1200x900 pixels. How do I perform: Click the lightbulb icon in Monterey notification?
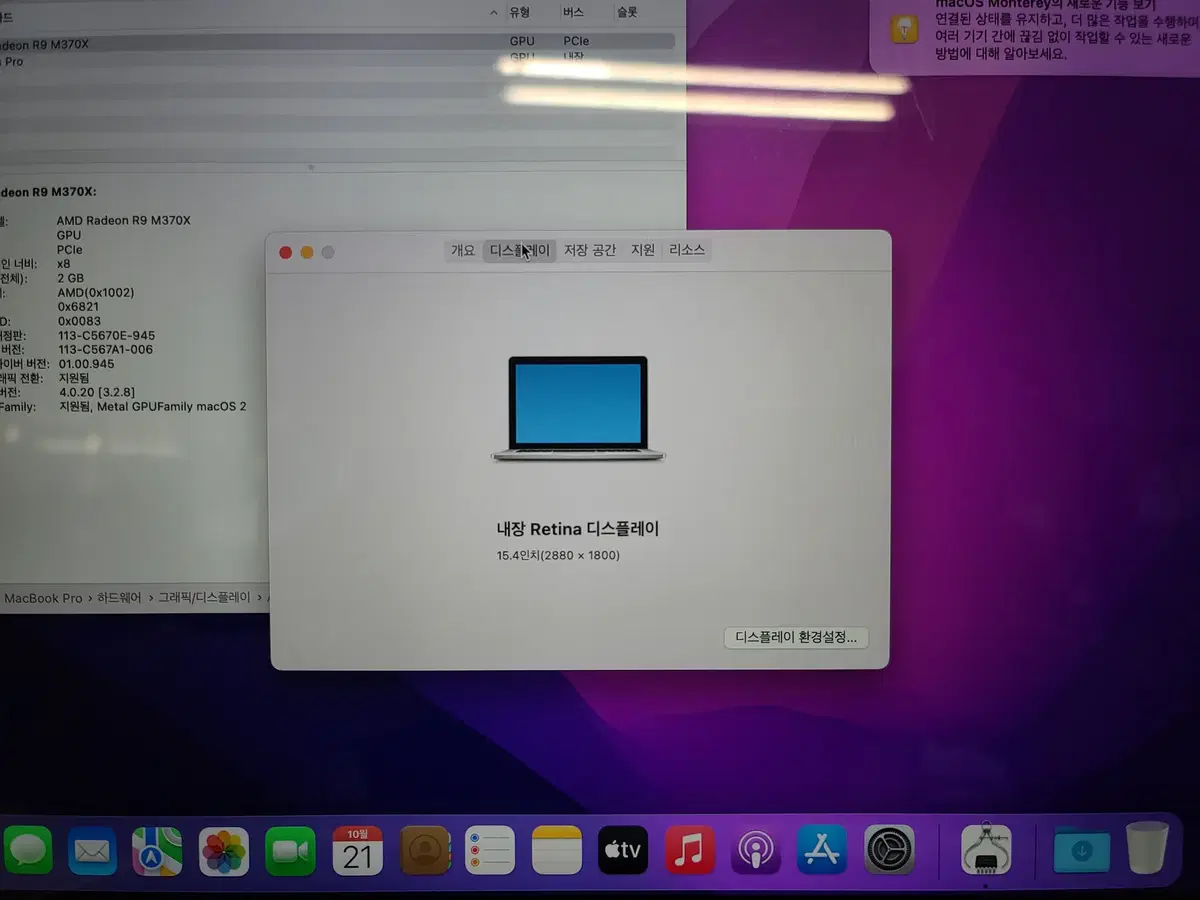904,29
